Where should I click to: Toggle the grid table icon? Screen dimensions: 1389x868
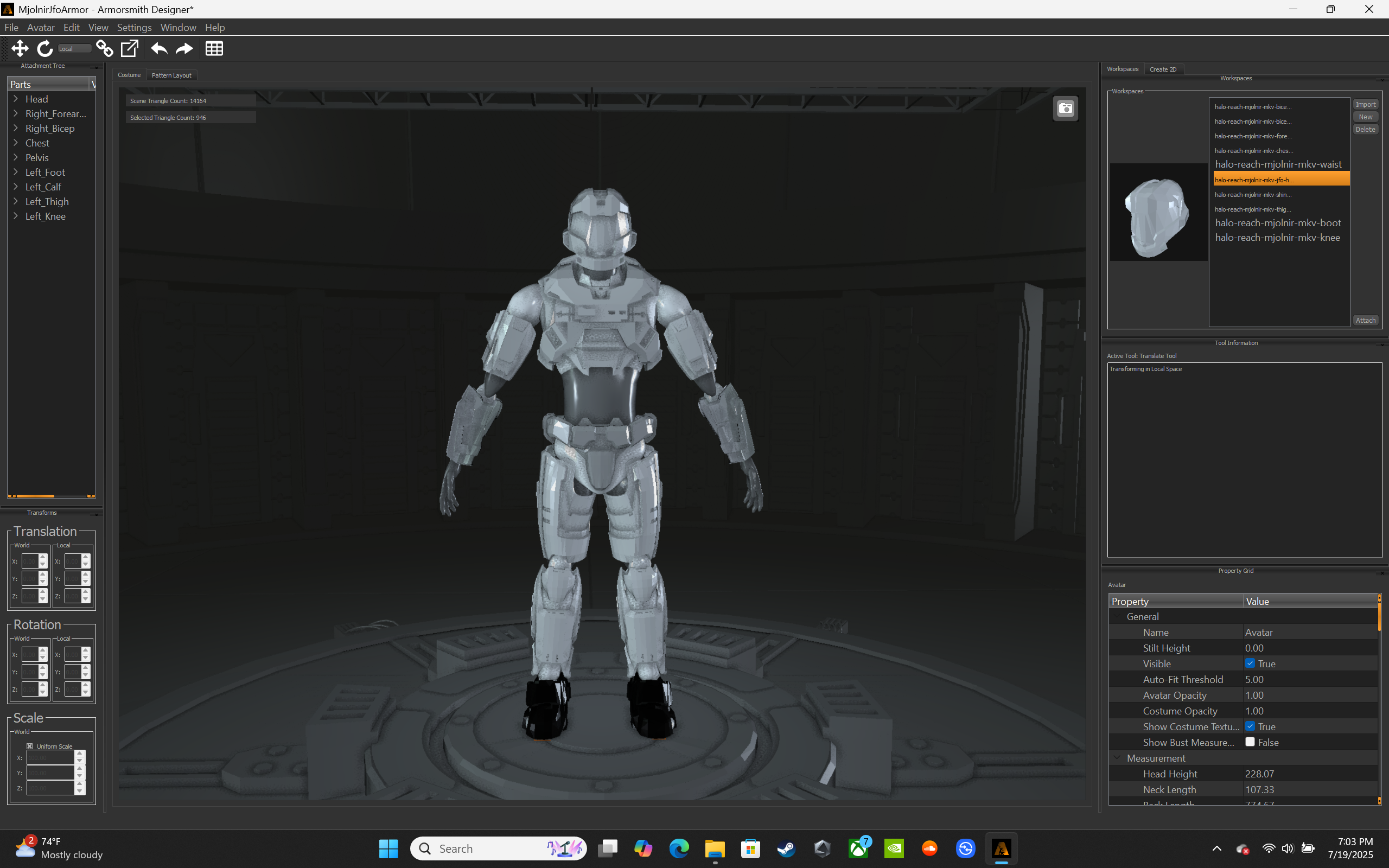click(x=214, y=49)
